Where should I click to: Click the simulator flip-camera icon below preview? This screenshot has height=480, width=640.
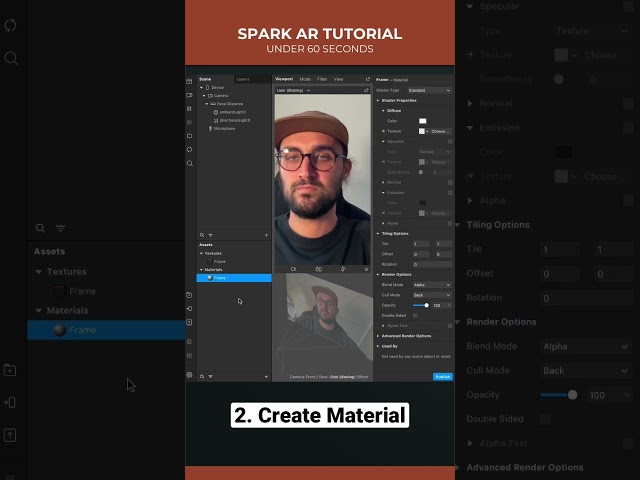[x=319, y=269]
